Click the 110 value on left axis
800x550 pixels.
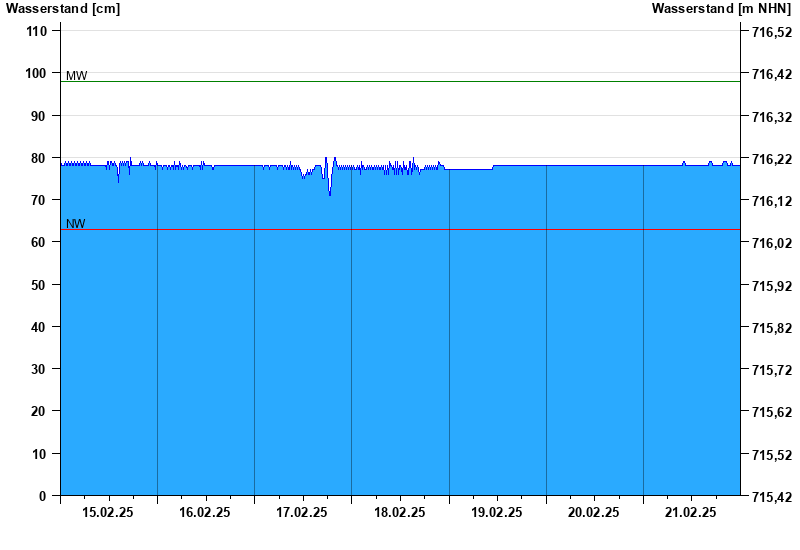coord(36,31)
